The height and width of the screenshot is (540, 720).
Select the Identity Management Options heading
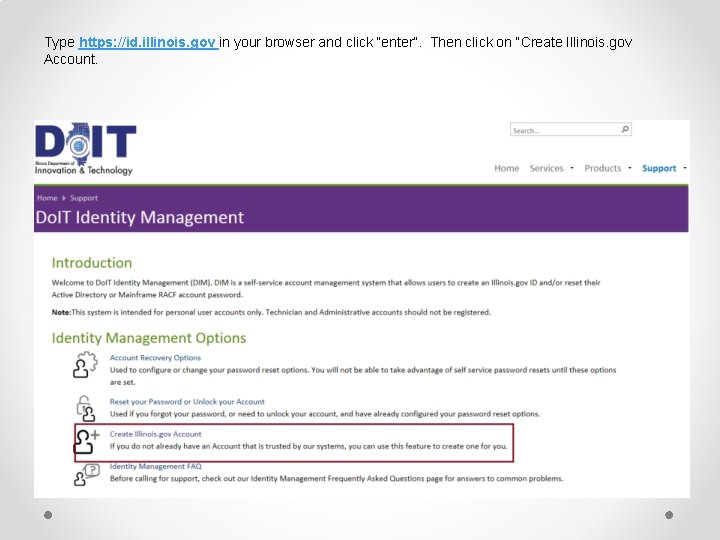[149, 338]
